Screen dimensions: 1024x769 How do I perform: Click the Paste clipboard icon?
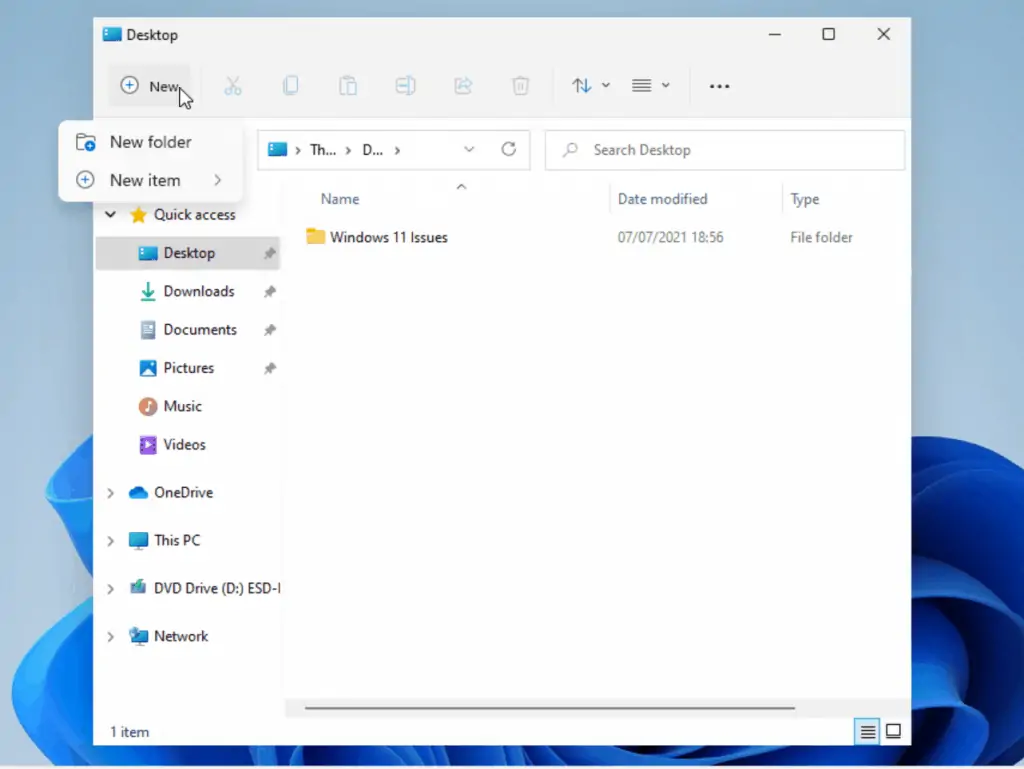tap(348, 86)
